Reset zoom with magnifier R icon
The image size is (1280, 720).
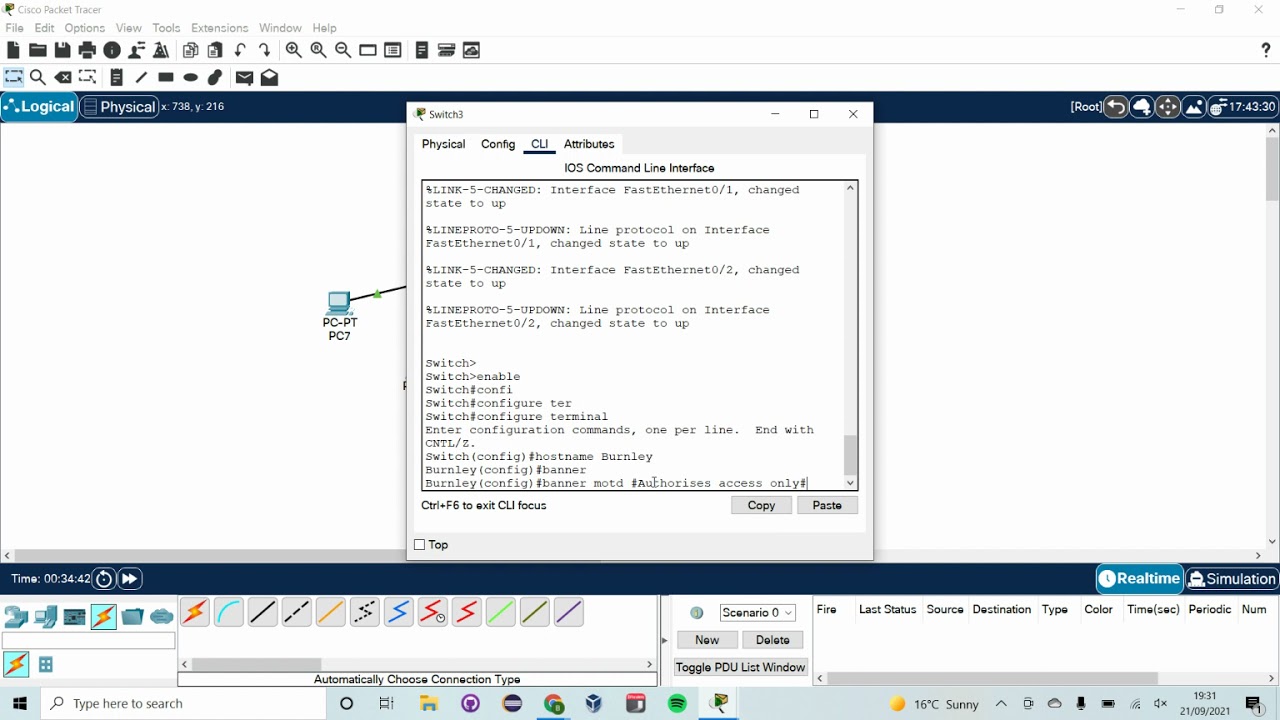click(x=319, y=50)
